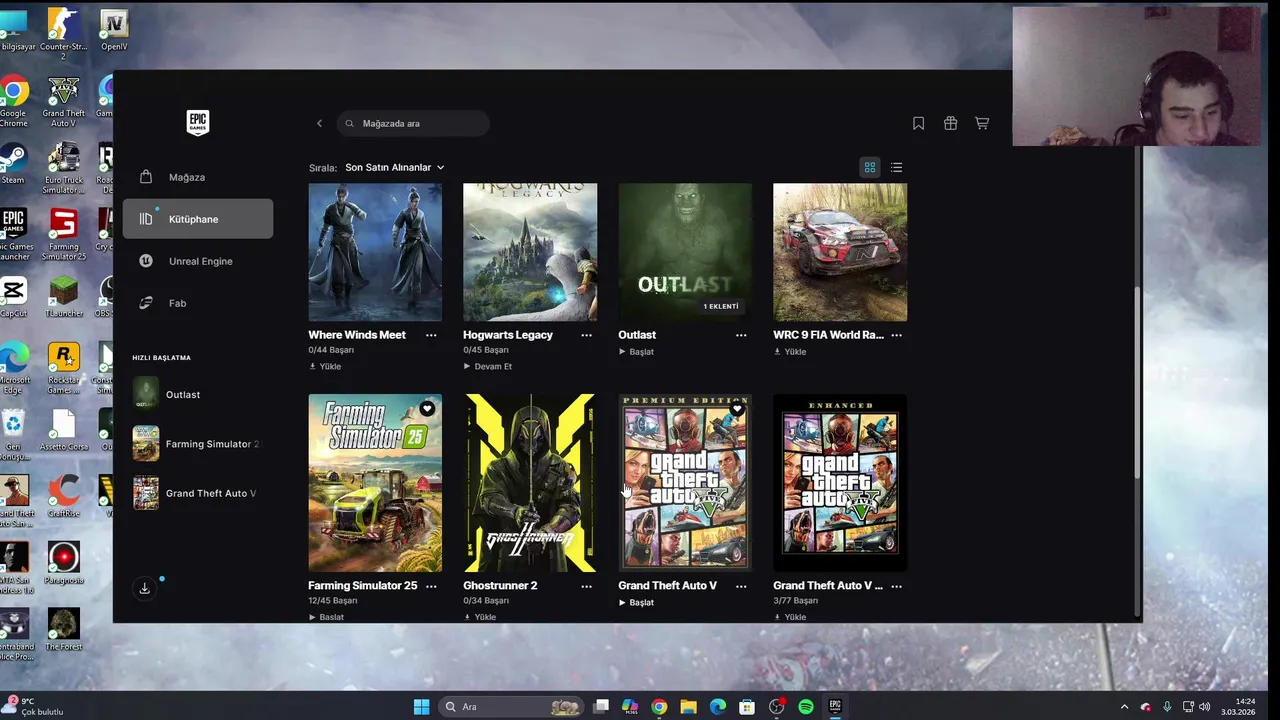Open the wishlist bookmark icon

(918, 123)
